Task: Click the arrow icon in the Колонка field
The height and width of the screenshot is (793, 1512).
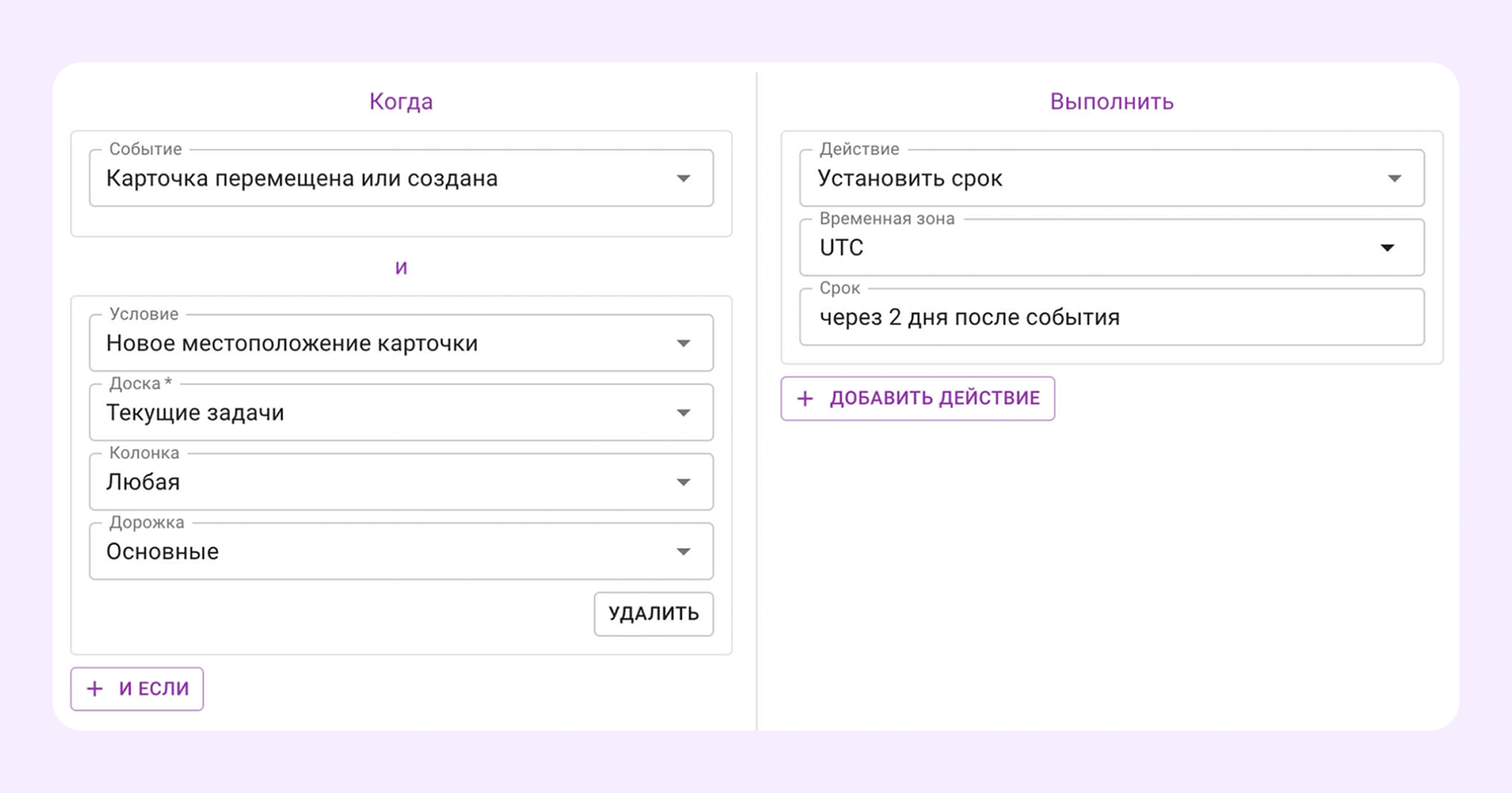Action: tap(684, 482)
